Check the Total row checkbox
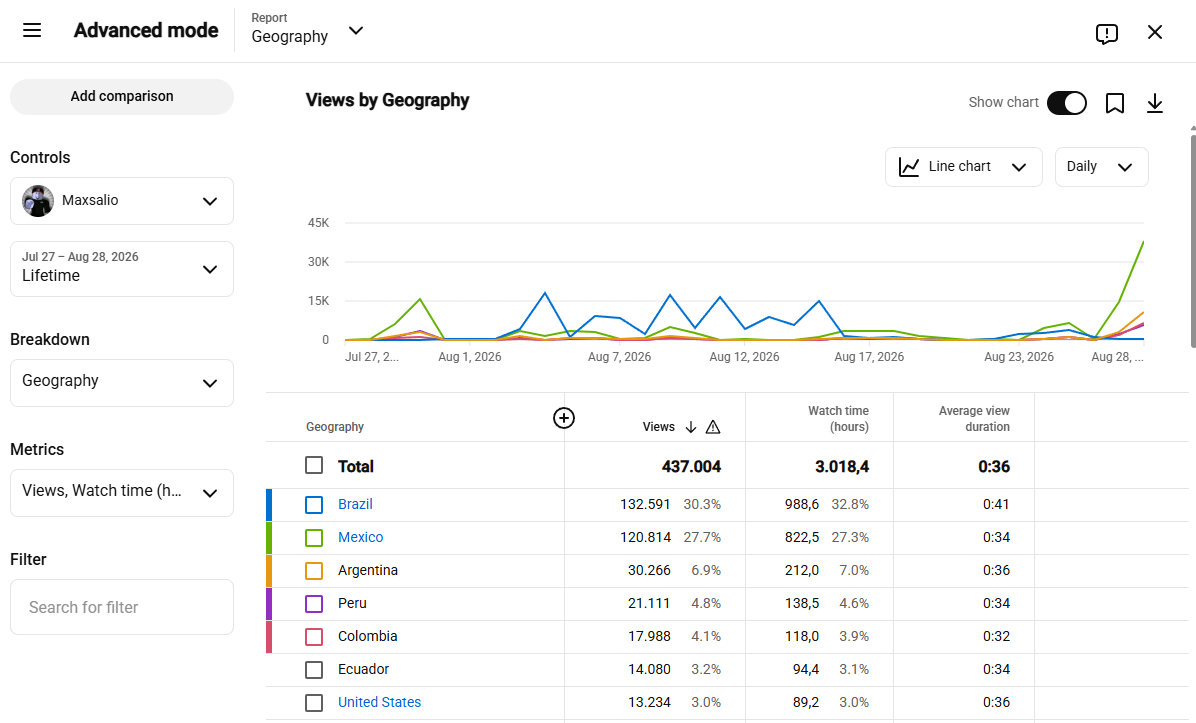The image size is (1196, 723). tap(313, 465)
